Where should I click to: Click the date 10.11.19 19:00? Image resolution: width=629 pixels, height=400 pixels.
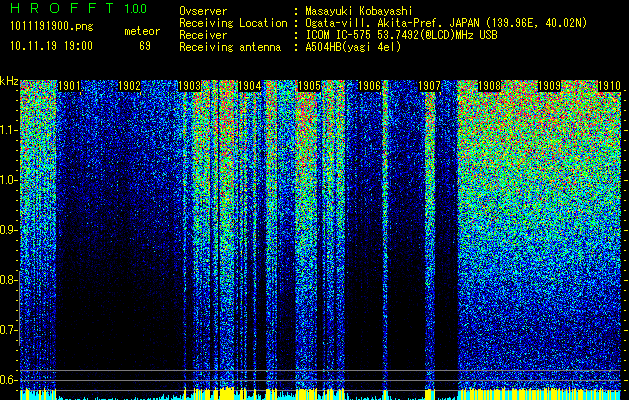click(x=51, y=46)
